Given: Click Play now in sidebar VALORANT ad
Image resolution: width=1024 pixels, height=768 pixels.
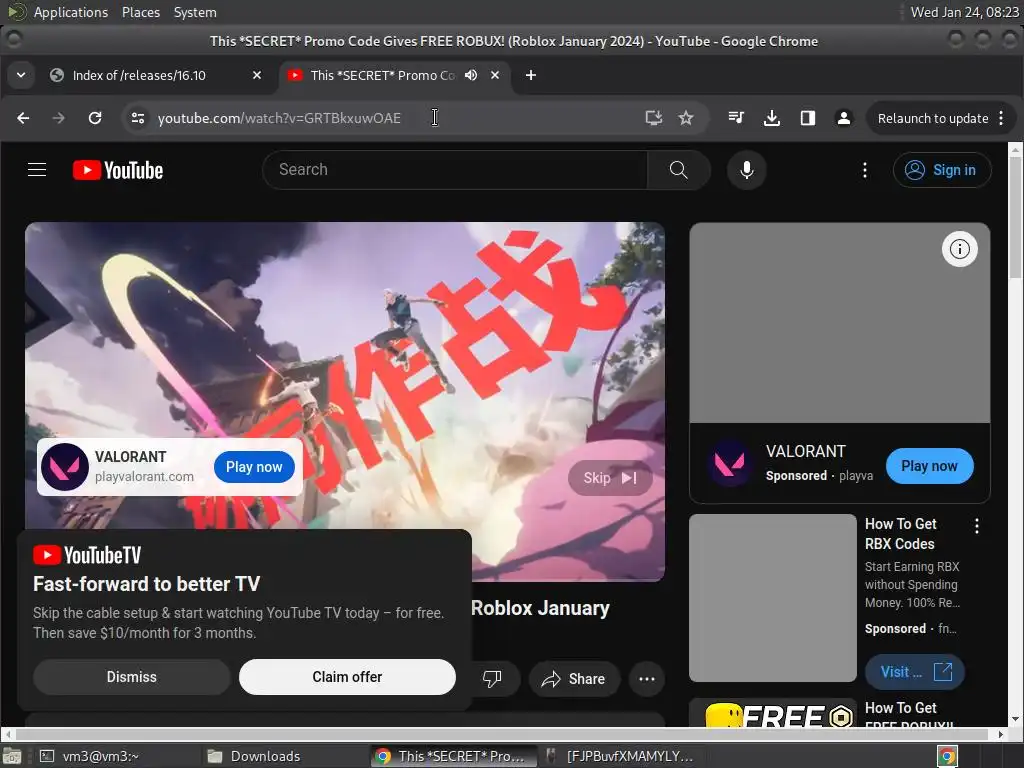Looking at the screenshot, I should (929, 466).
